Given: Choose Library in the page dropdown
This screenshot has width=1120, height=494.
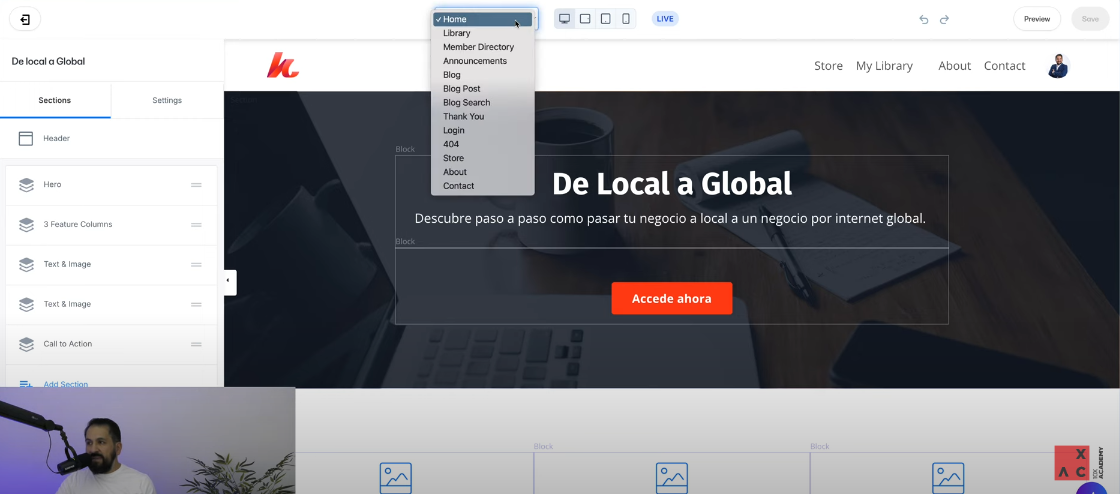Looking at the screenshot, I should pos(483,34).
